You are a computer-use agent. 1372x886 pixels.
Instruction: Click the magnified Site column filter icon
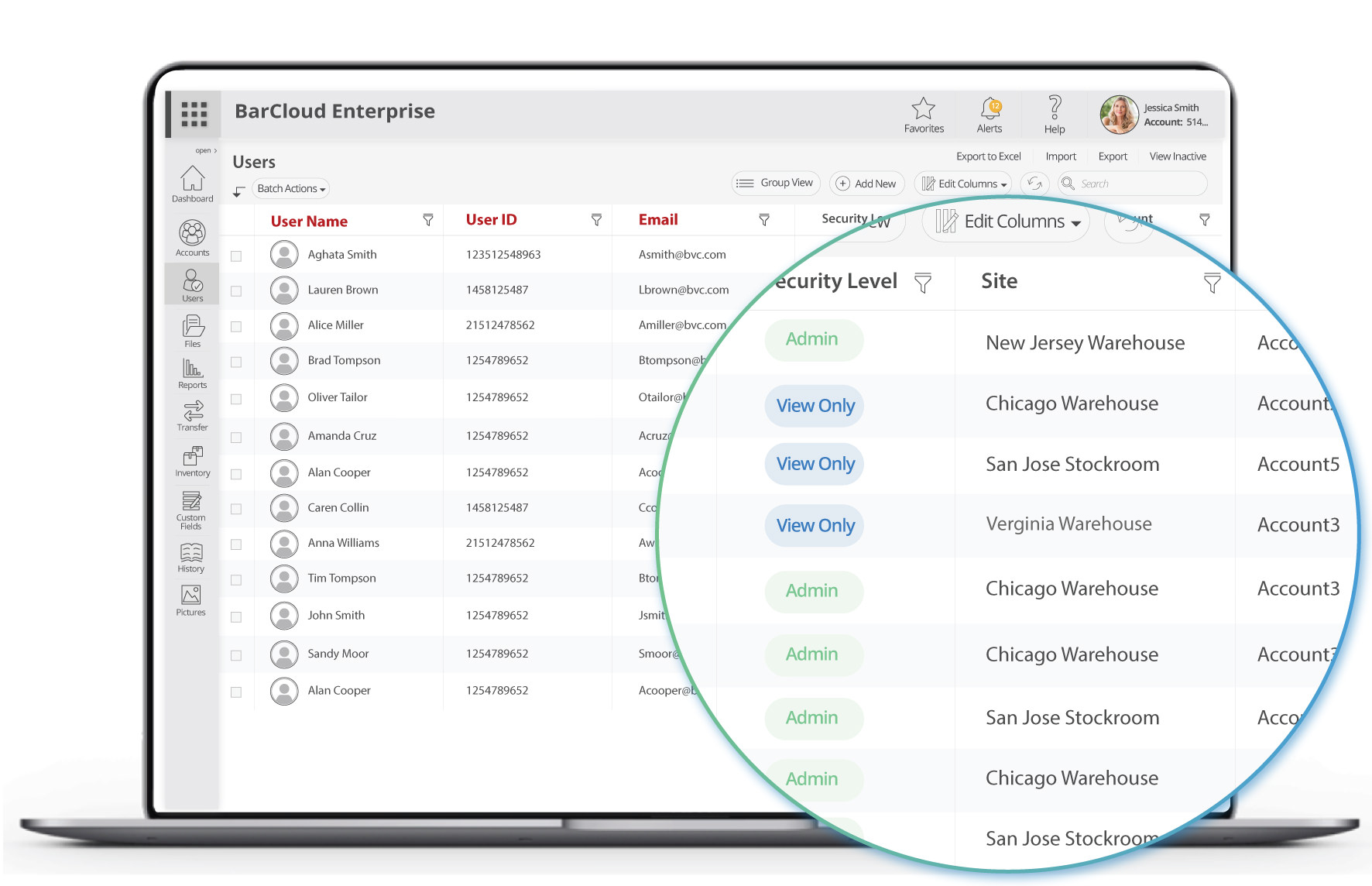click(1212, 283)
